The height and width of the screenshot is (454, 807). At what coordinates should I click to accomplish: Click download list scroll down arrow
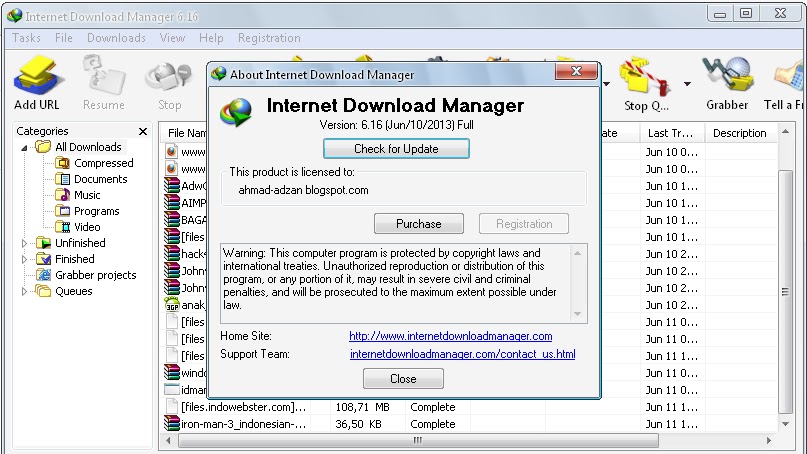(785, 424)
